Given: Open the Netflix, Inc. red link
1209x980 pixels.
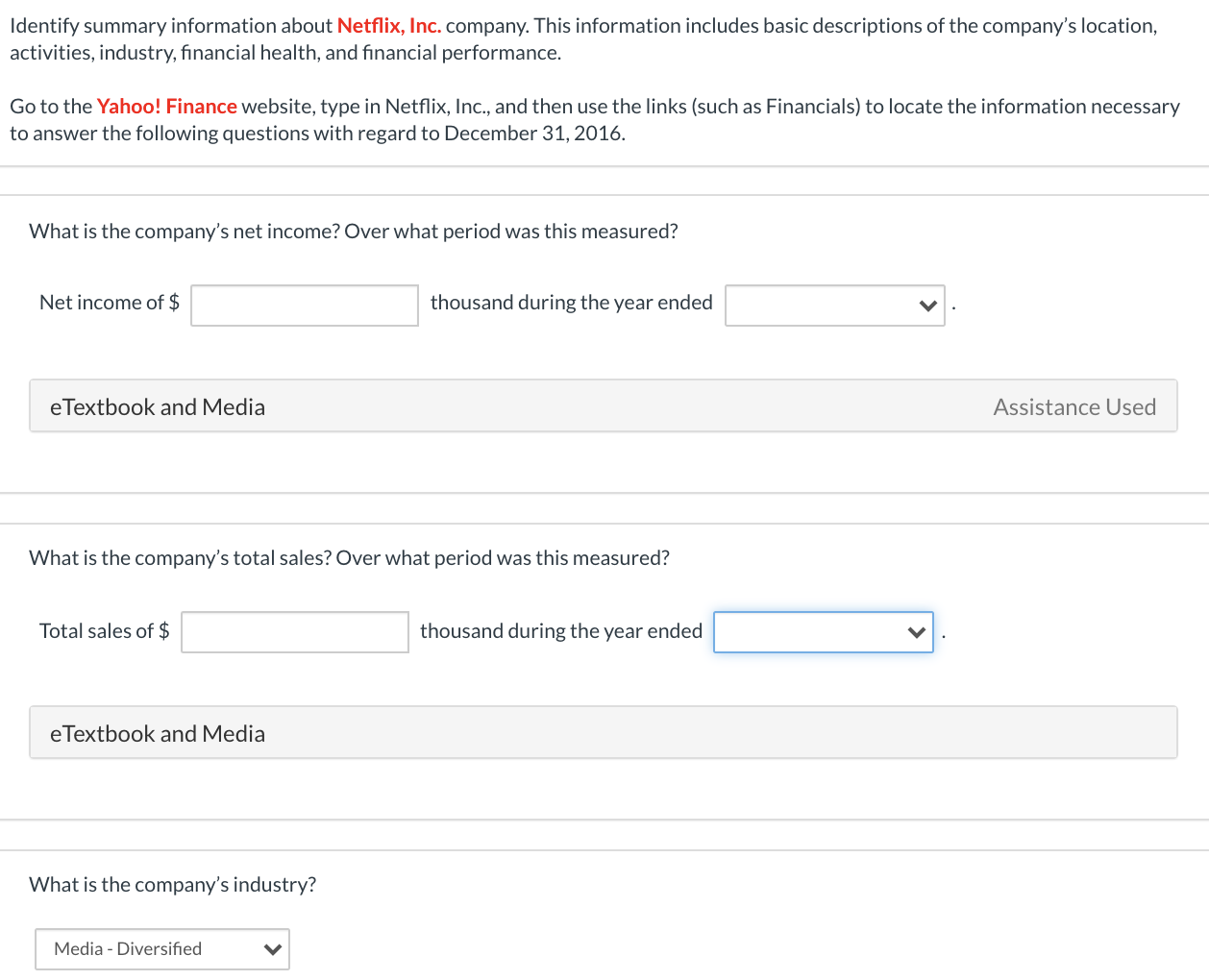Looking at the screenshot, I should point(389,26).
